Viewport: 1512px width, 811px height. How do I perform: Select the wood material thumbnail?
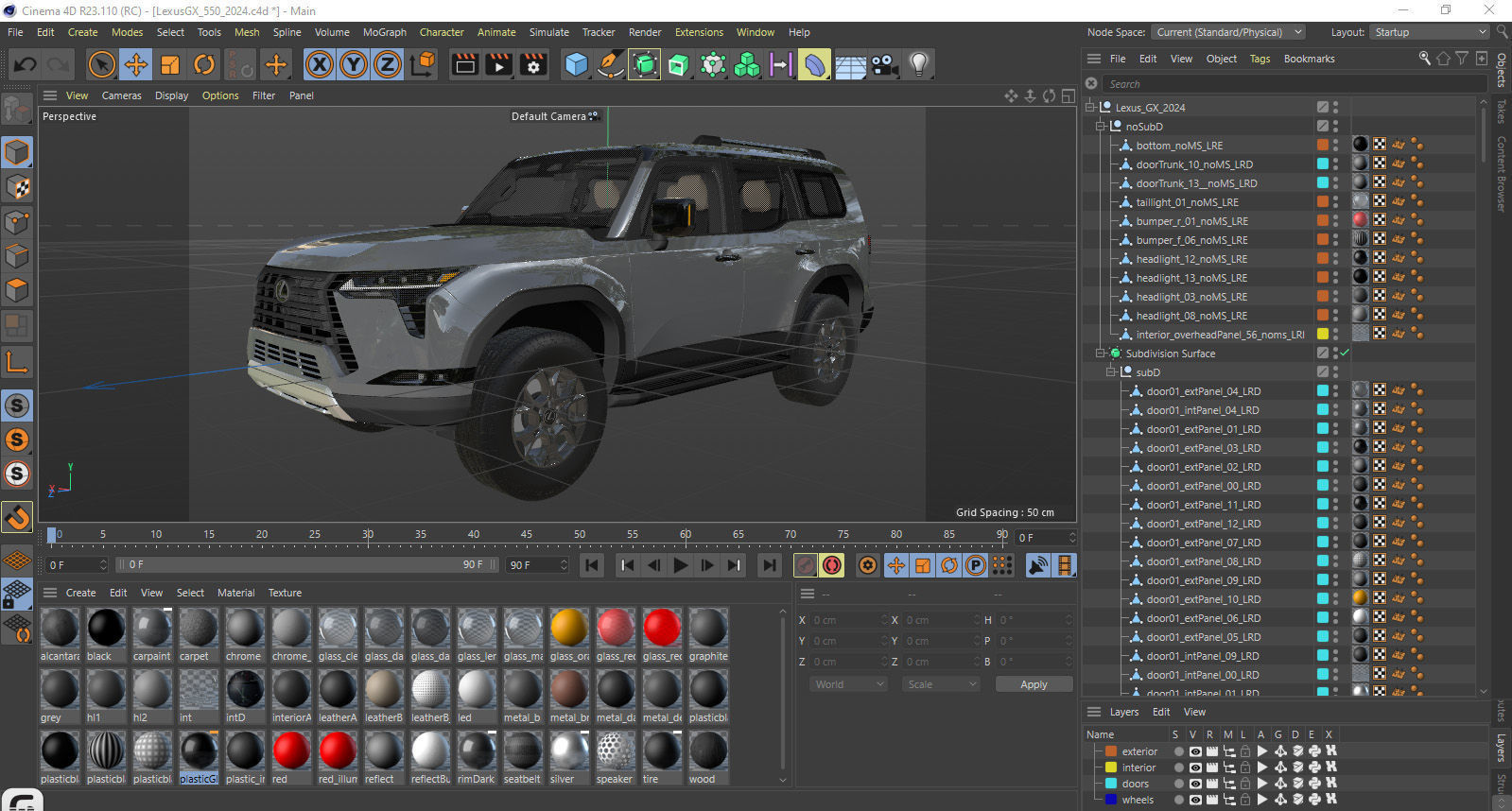[x=708, y=758]
